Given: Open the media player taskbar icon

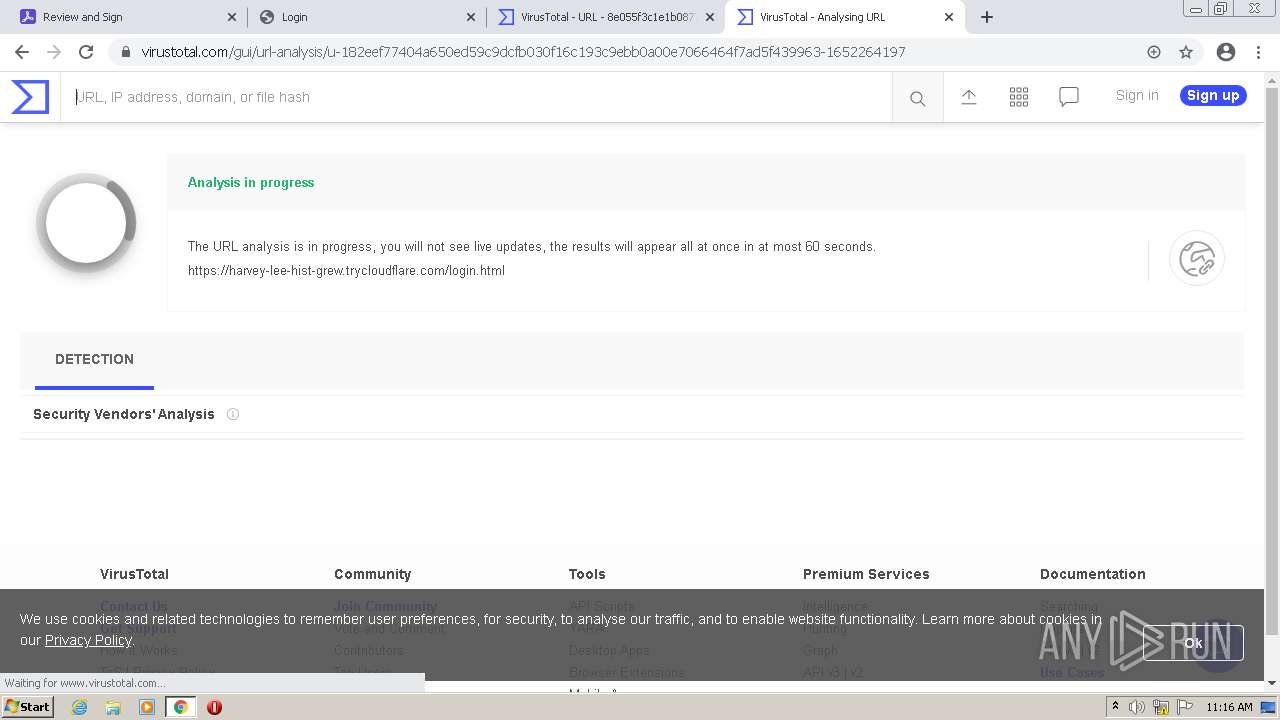Looking at the screenshot, I should pyautogui.click(x=147, y=707).
